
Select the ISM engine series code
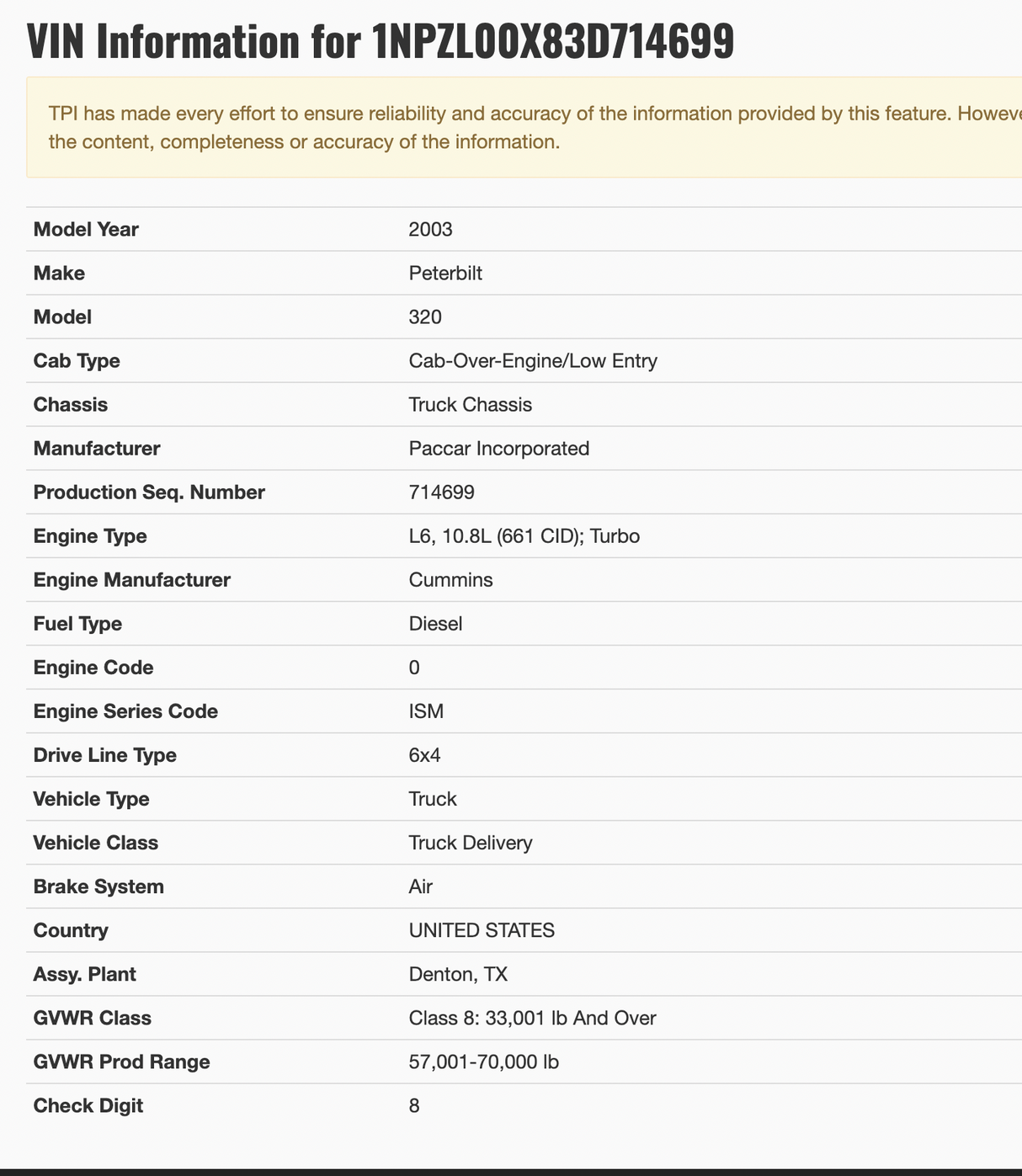coord(426,710)
